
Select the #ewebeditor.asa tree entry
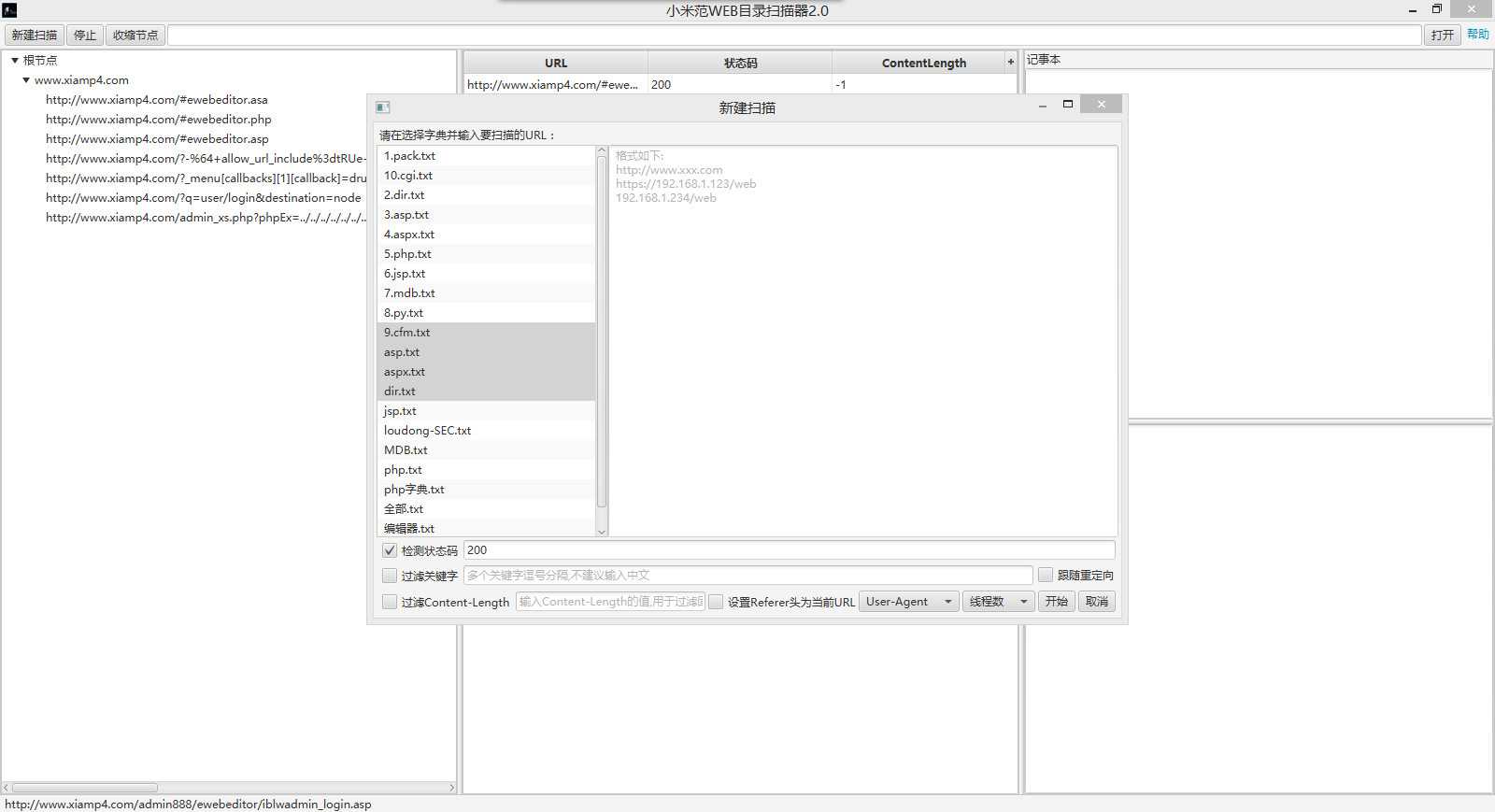pos(157,100)
